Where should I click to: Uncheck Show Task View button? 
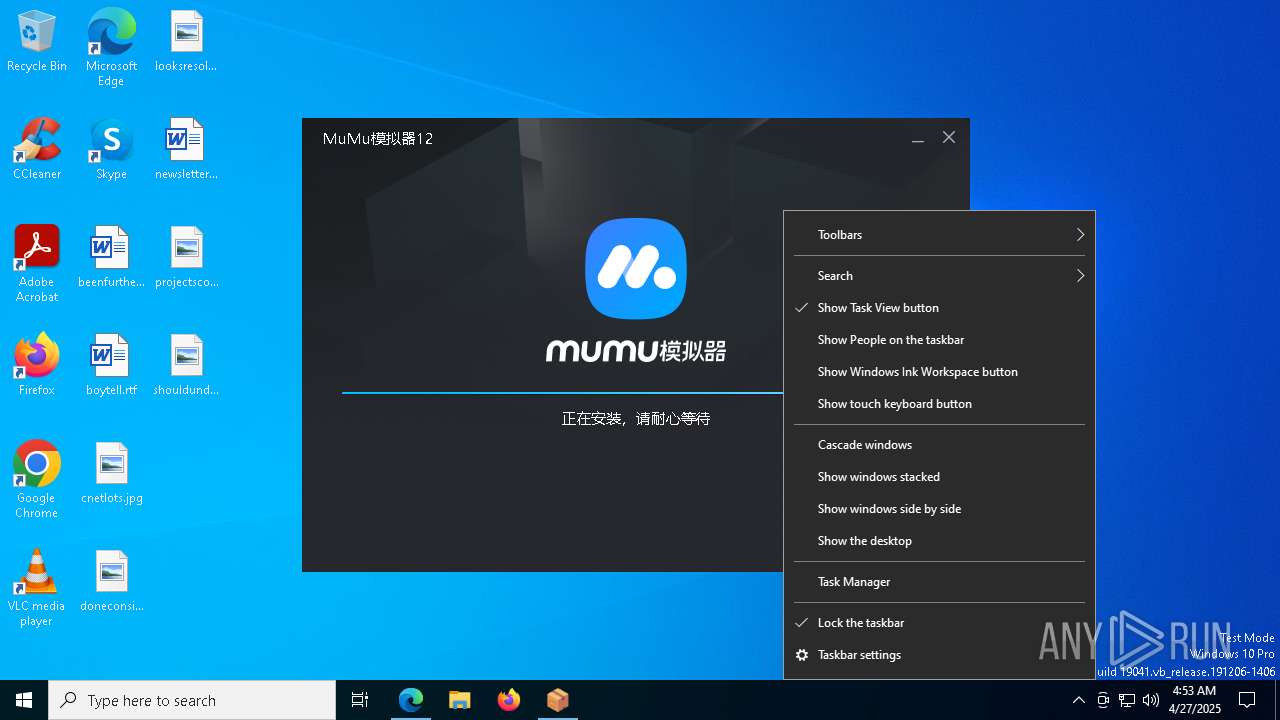(x=939, y=308)
